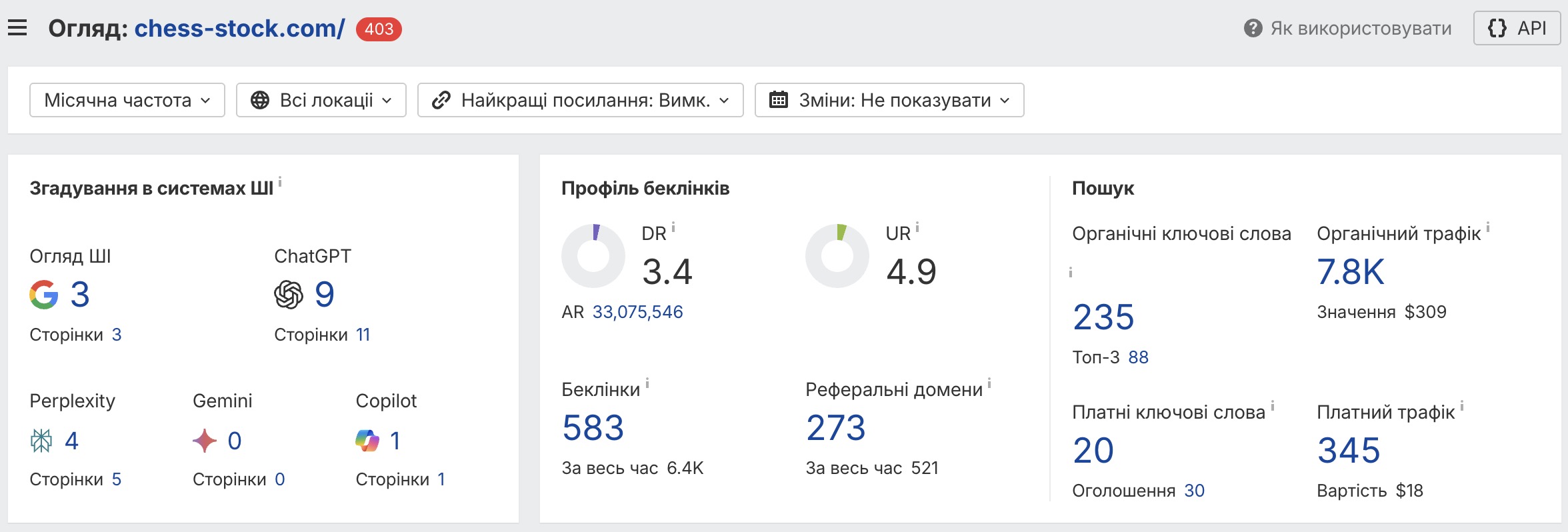Screen dimensions: 1568x532
Task: Open the 273 referring domains count
Action: [835, 427]
